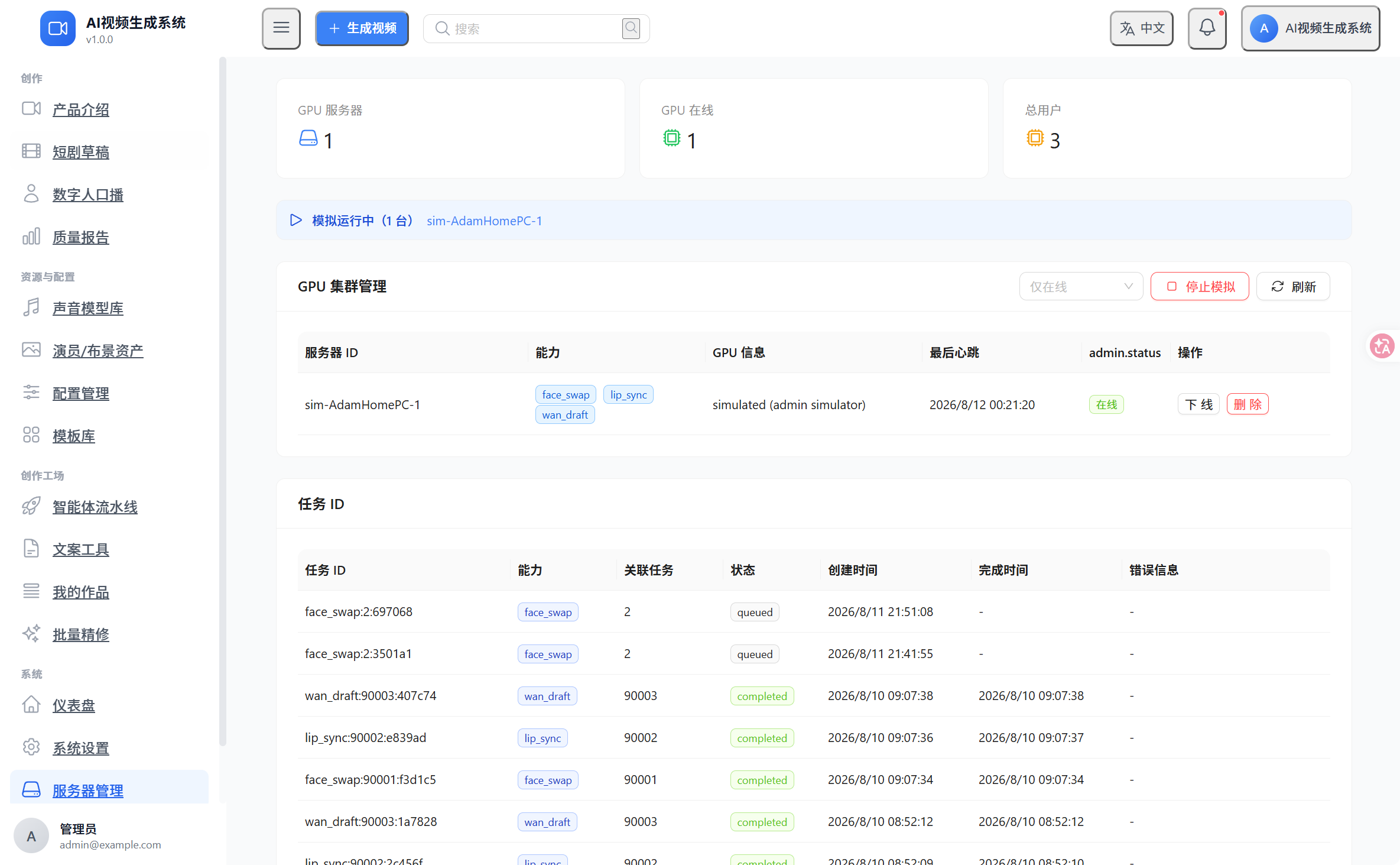Click the lip_sync capability tag of sim-AdamHomePC-1
This screenshot has height=865, width=1400.
click(629, 395)
